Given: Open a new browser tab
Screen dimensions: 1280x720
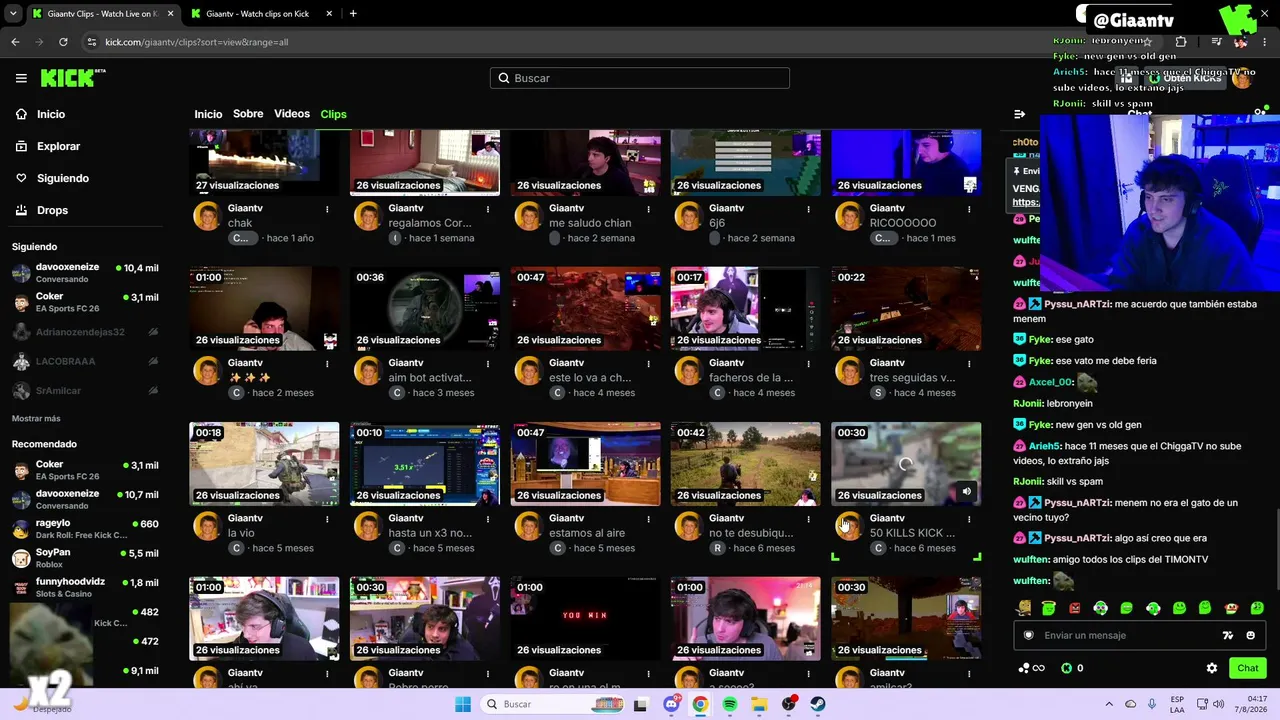Looking at the screenshot, I should (353, 14).
